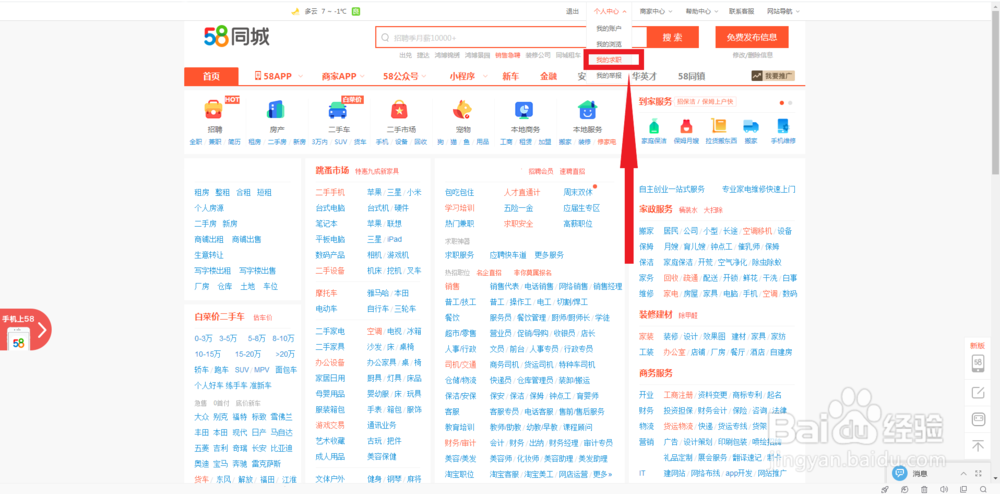1000x494 pixels.
Task: Click the search input field
Action: click(x=511, y=37)
